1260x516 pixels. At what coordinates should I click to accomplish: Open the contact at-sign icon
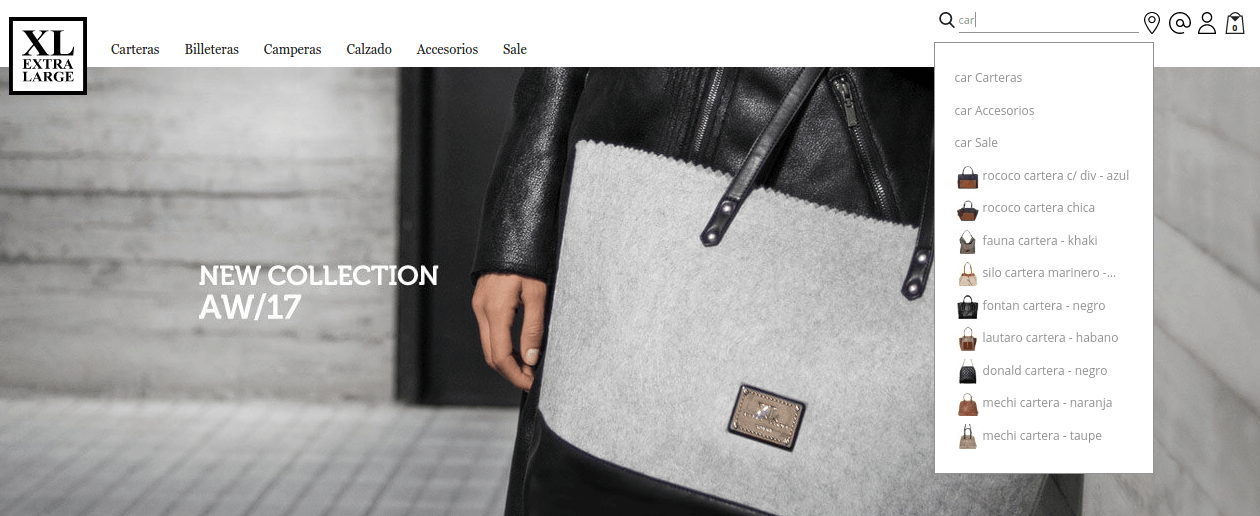tap(1180, 23)
